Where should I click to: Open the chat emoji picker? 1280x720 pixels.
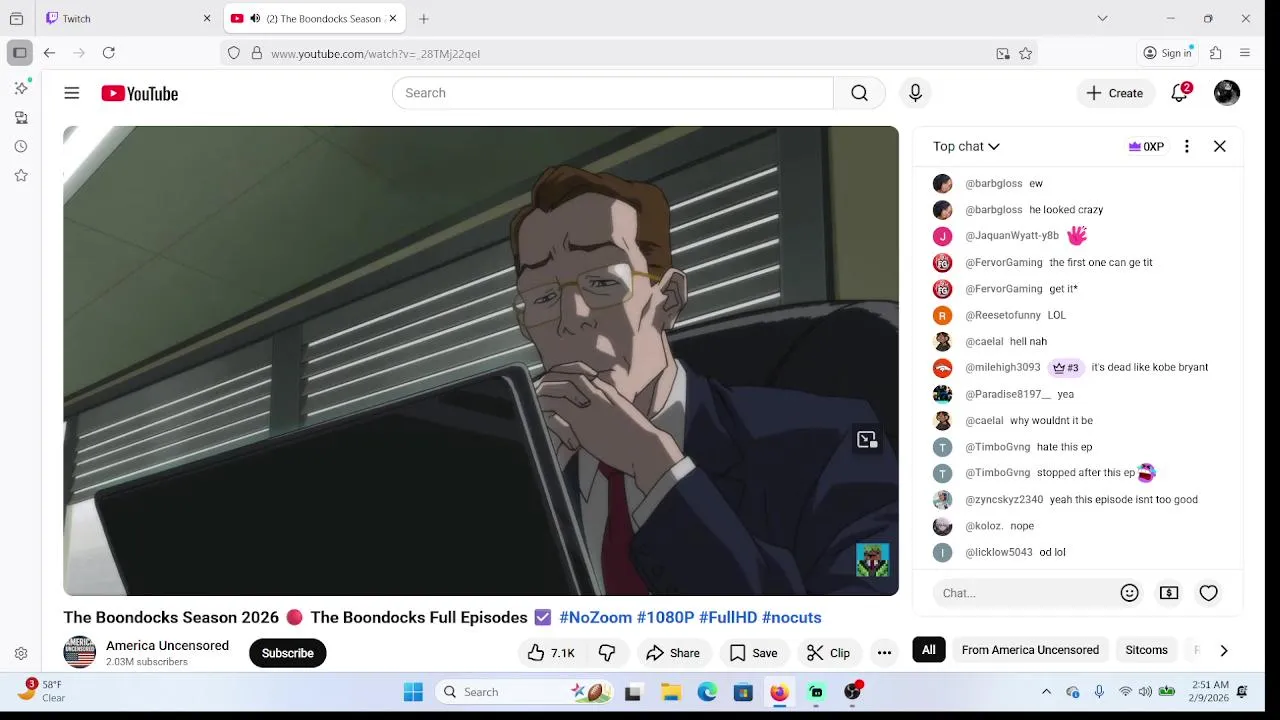1130,593
